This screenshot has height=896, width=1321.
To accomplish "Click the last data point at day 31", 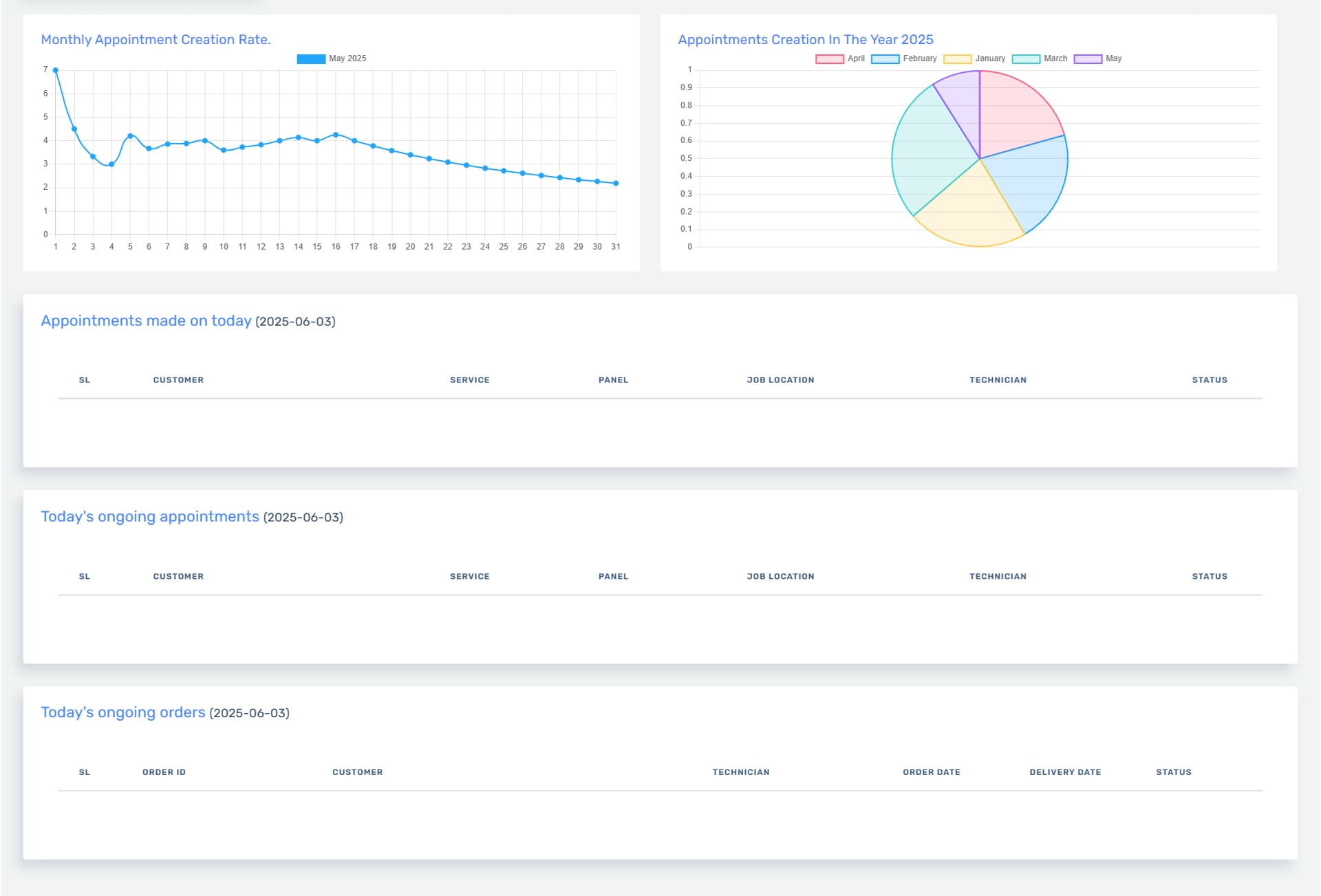I will coord(616,184).
